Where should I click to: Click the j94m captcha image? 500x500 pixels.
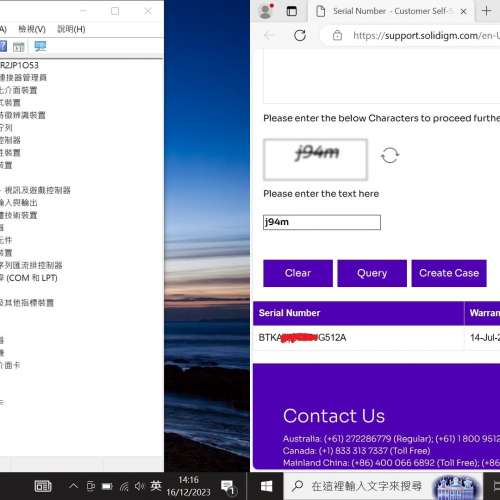pos(315,160)
